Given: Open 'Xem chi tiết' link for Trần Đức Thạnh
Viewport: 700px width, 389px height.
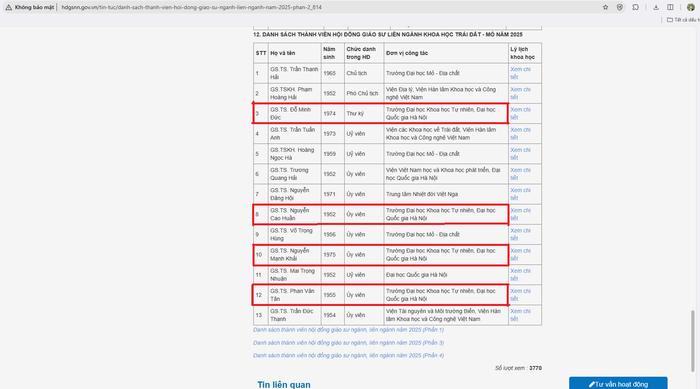Looking at the screenshot, I should (520, 315).
